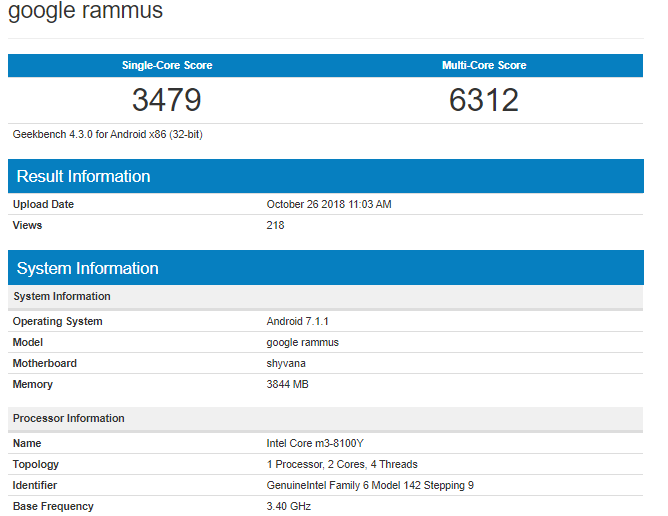Click the Memory label
The width and height of the screenshot is (668, 516).
(x=33, y=384)
